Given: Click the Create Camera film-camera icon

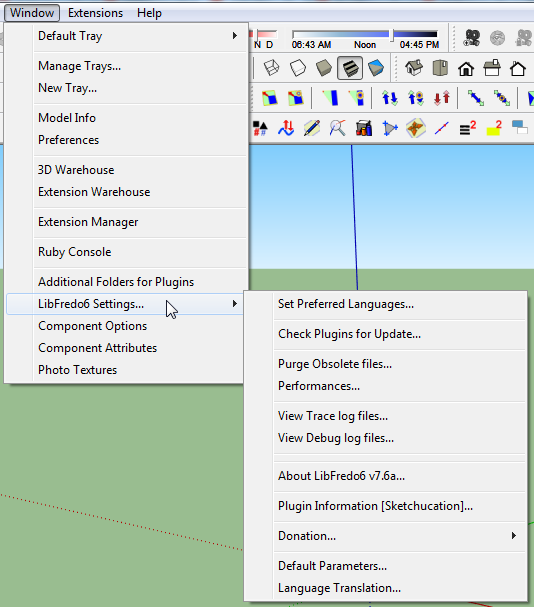Looking at the screenshot, I should [x=472, y=38].
